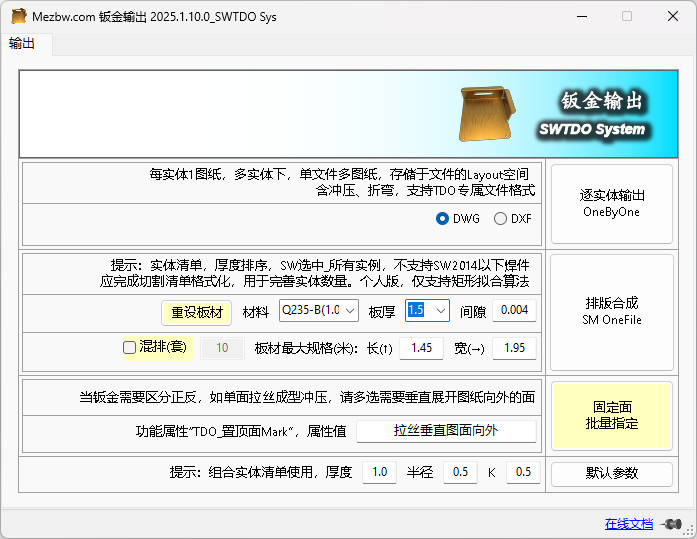Click the sheet metal part logo in the banner
The image size is (697, 539).
(487, 114)
